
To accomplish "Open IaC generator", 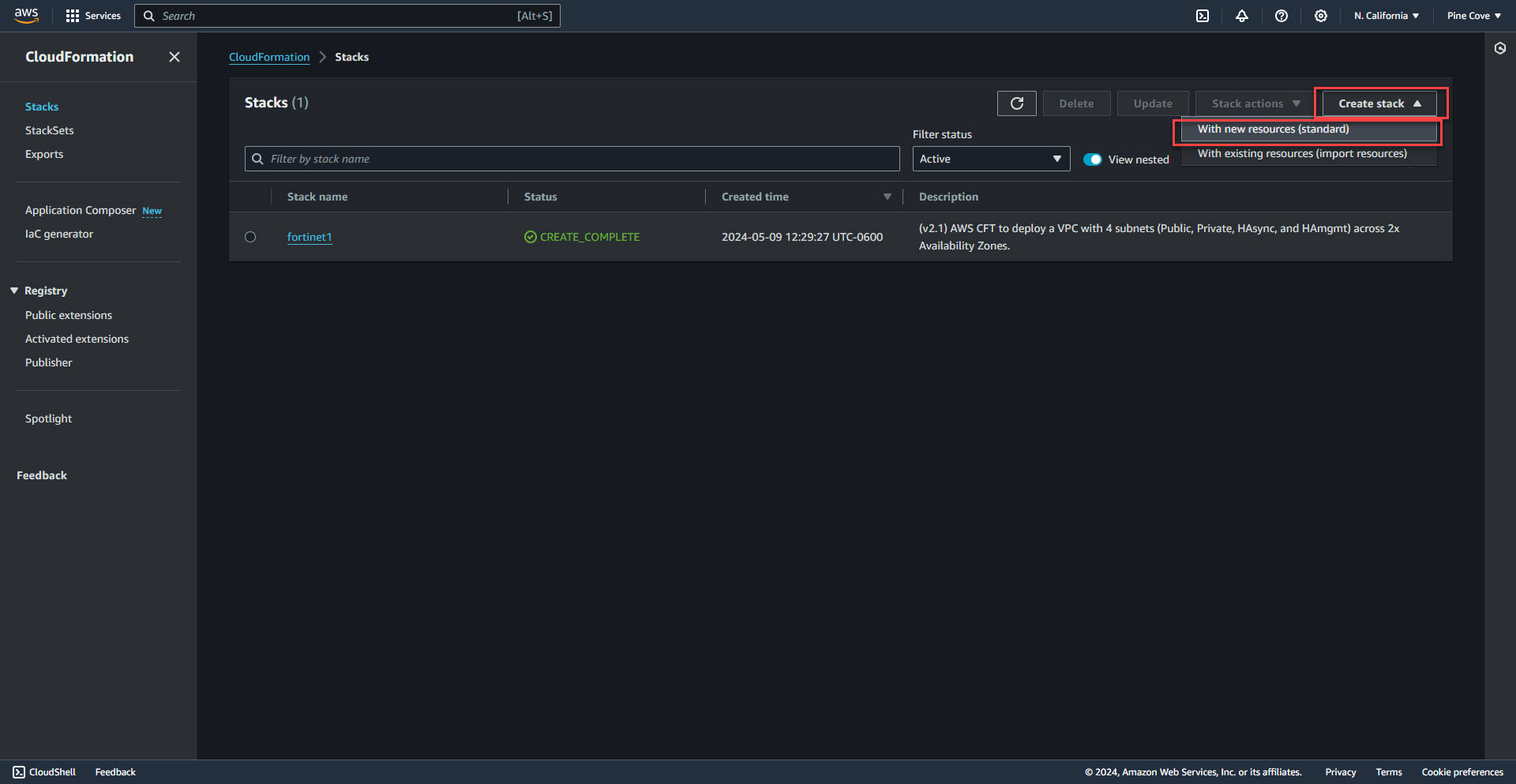I will click(59, 234).
